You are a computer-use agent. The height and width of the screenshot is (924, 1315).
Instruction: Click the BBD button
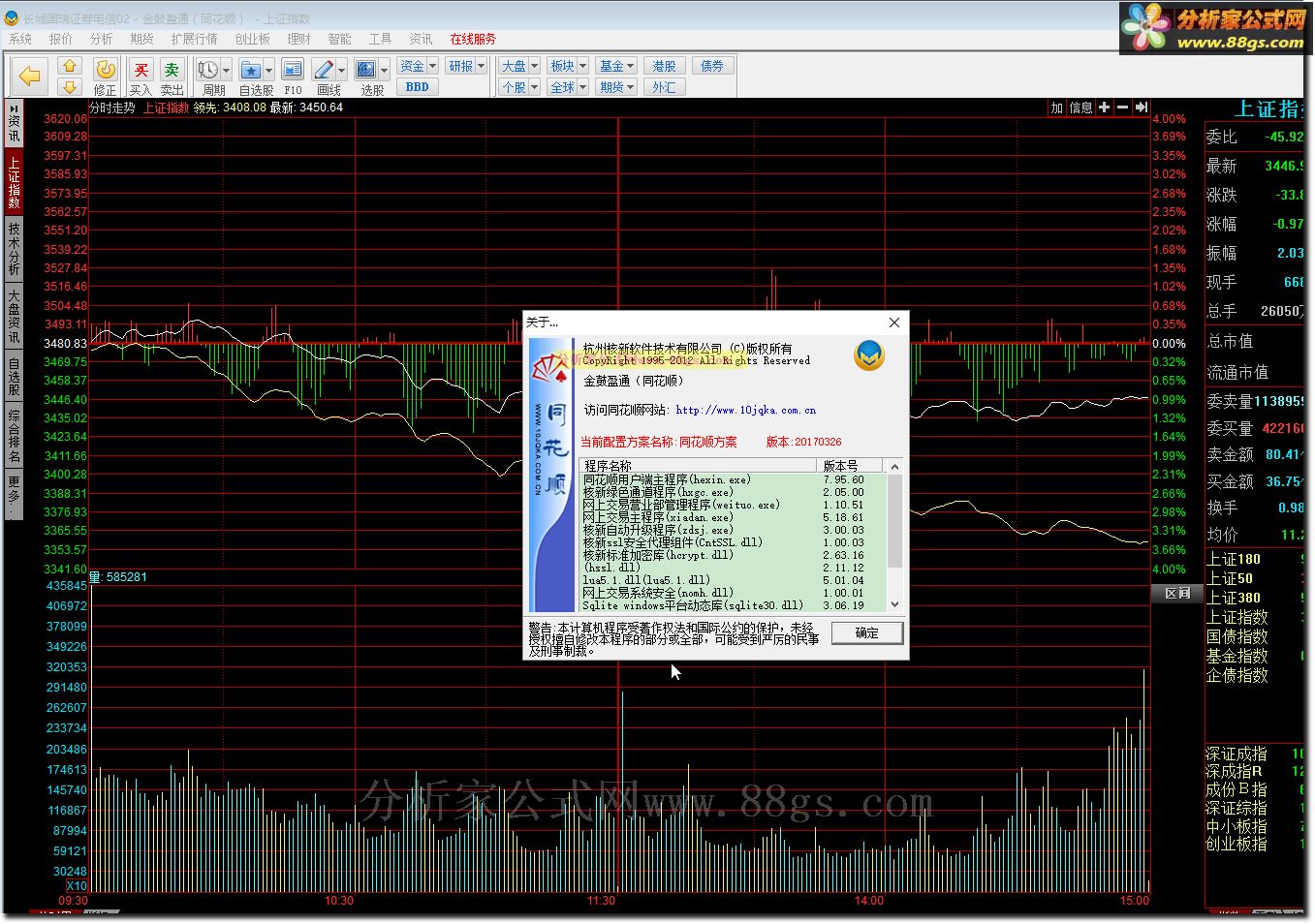coord(418,87)
